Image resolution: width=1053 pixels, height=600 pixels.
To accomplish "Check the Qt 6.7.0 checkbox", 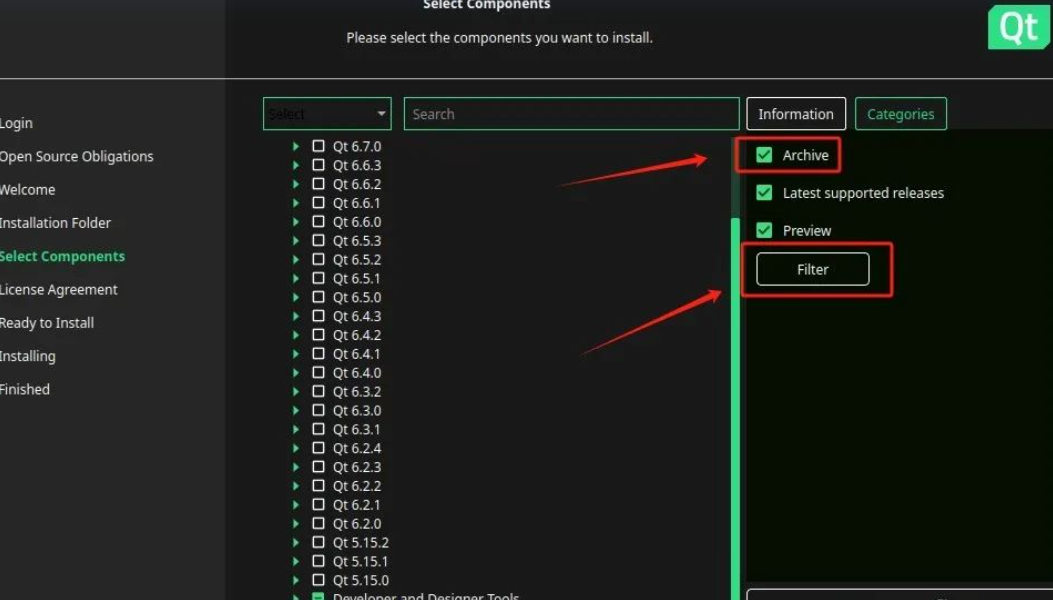I will (x=318, y=146).
